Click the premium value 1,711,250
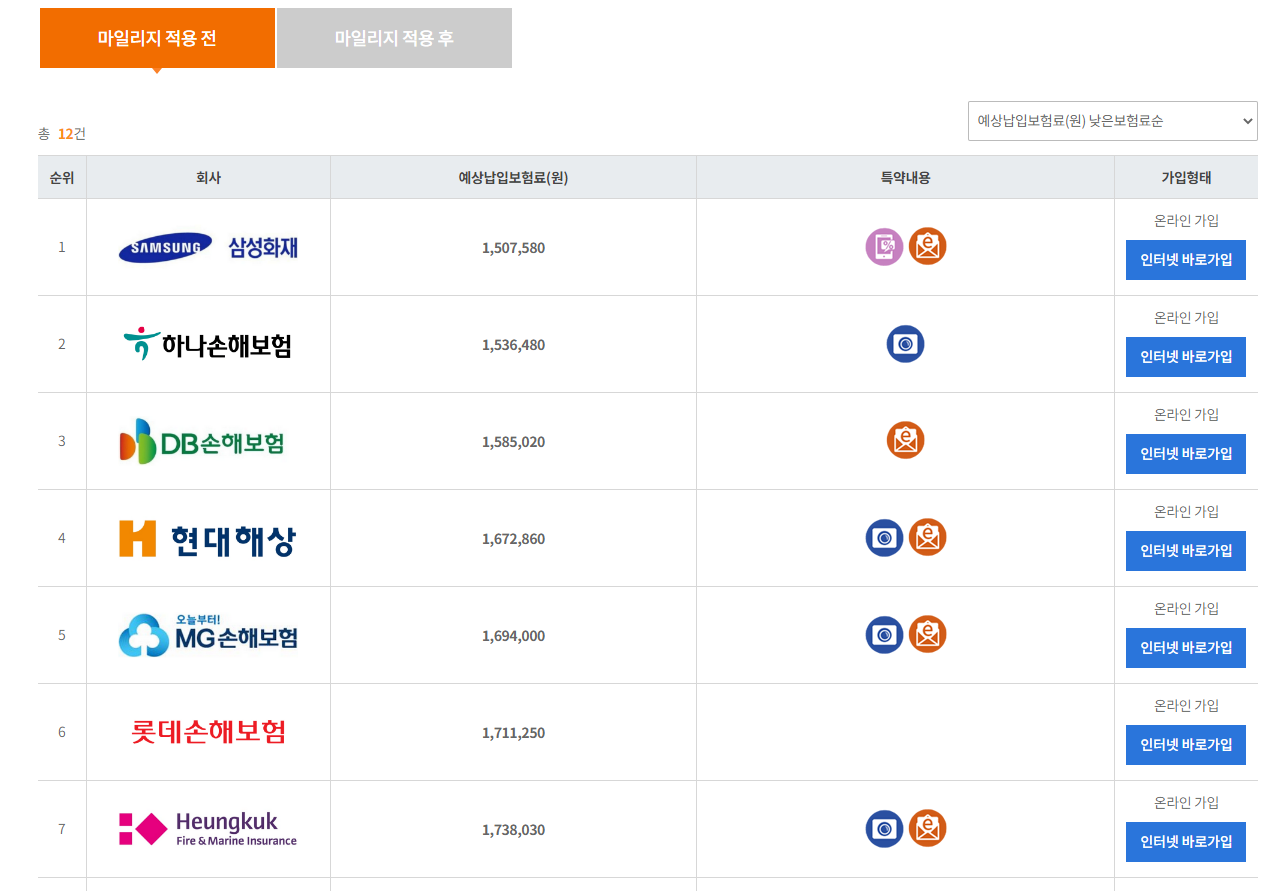This screenshot has width=1288, height=891. click(513, 733)
